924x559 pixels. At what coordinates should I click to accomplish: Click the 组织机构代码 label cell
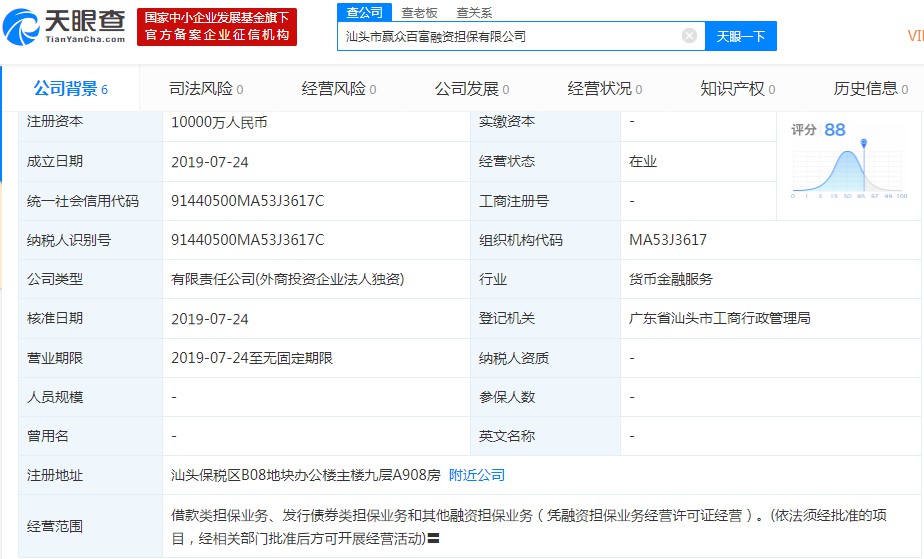pos(545,240)
